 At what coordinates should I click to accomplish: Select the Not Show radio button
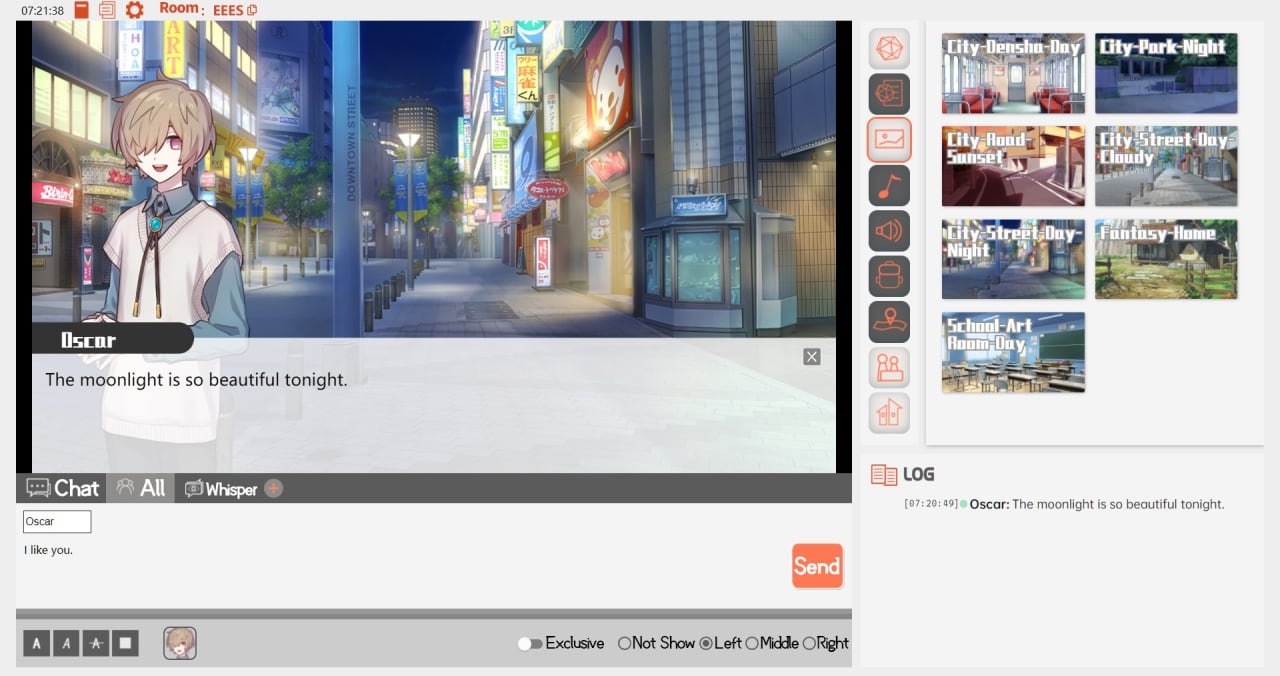[x=625, y=643]
